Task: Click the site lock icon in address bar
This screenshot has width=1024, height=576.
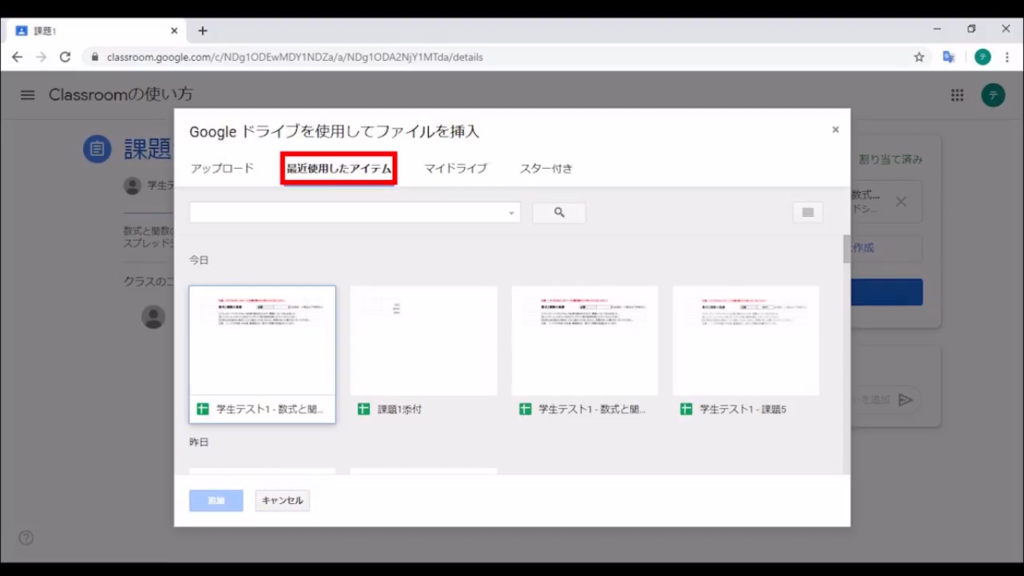Action: click(x=95, y=57)
